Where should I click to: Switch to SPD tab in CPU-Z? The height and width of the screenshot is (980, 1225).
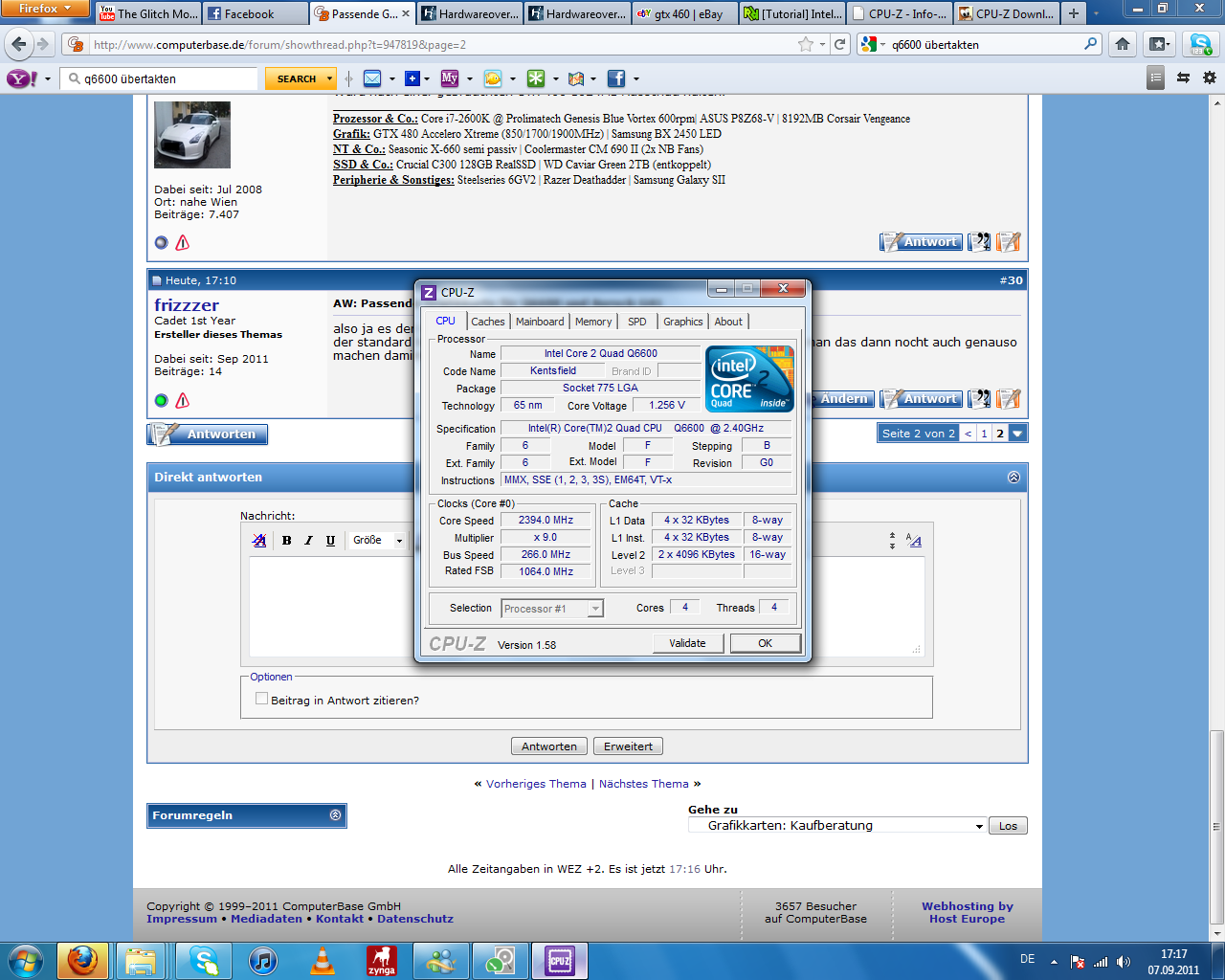coord(637,322)
